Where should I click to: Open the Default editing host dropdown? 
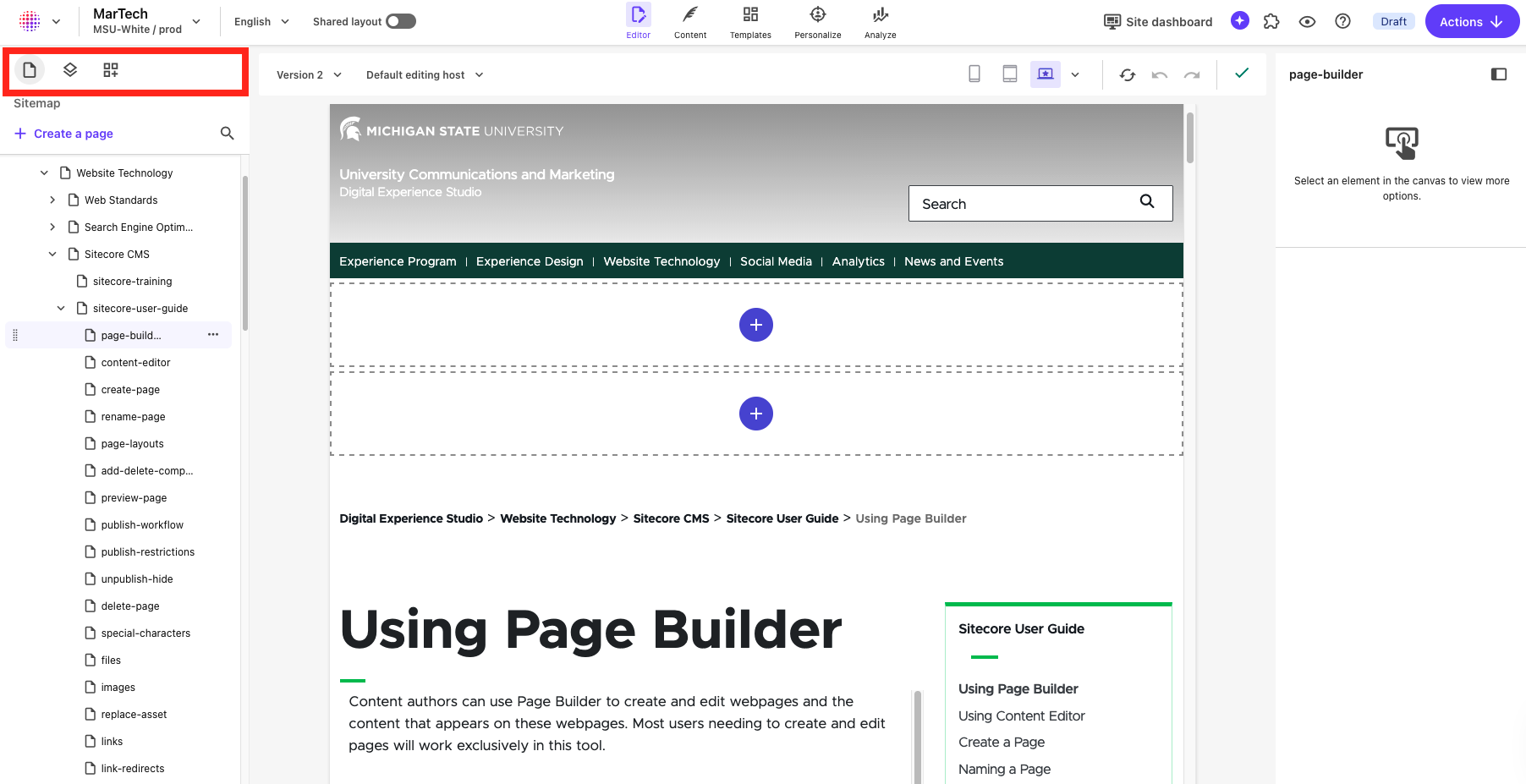(425, 74)
